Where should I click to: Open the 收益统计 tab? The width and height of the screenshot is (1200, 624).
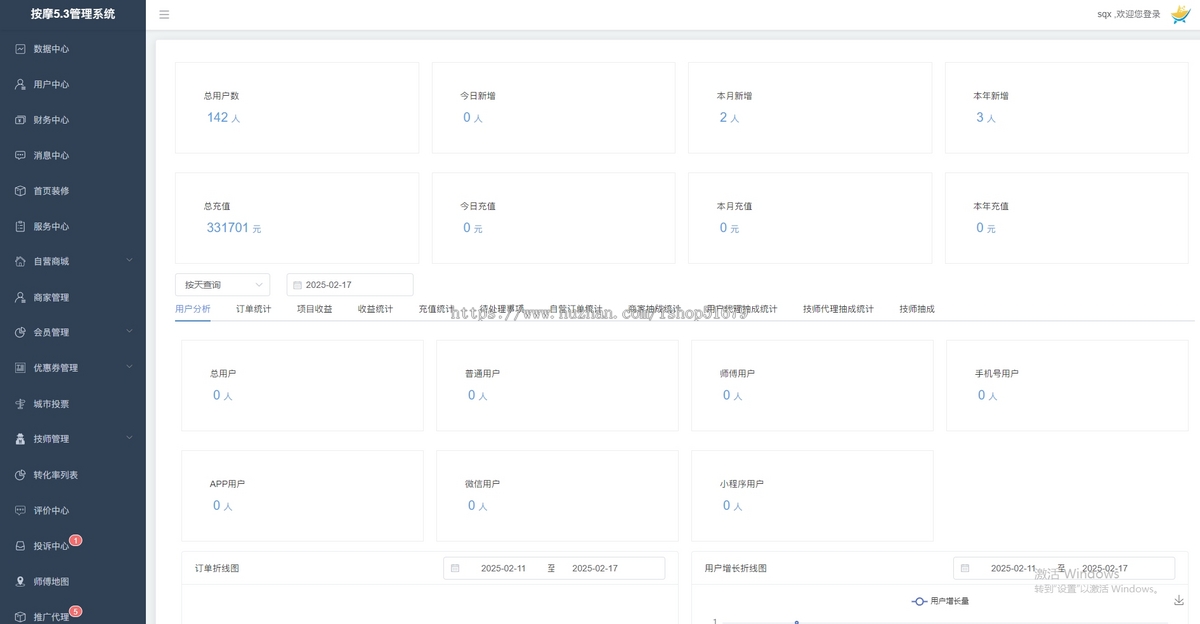pos(376,309)
